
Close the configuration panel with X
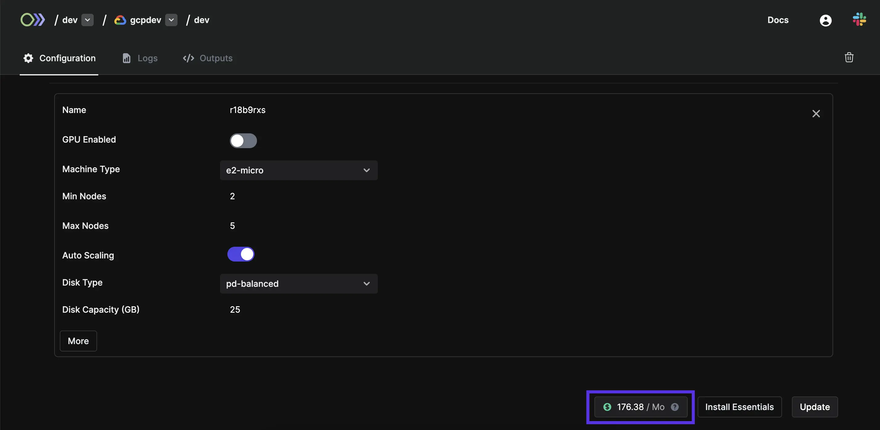[x=816, y=114]
